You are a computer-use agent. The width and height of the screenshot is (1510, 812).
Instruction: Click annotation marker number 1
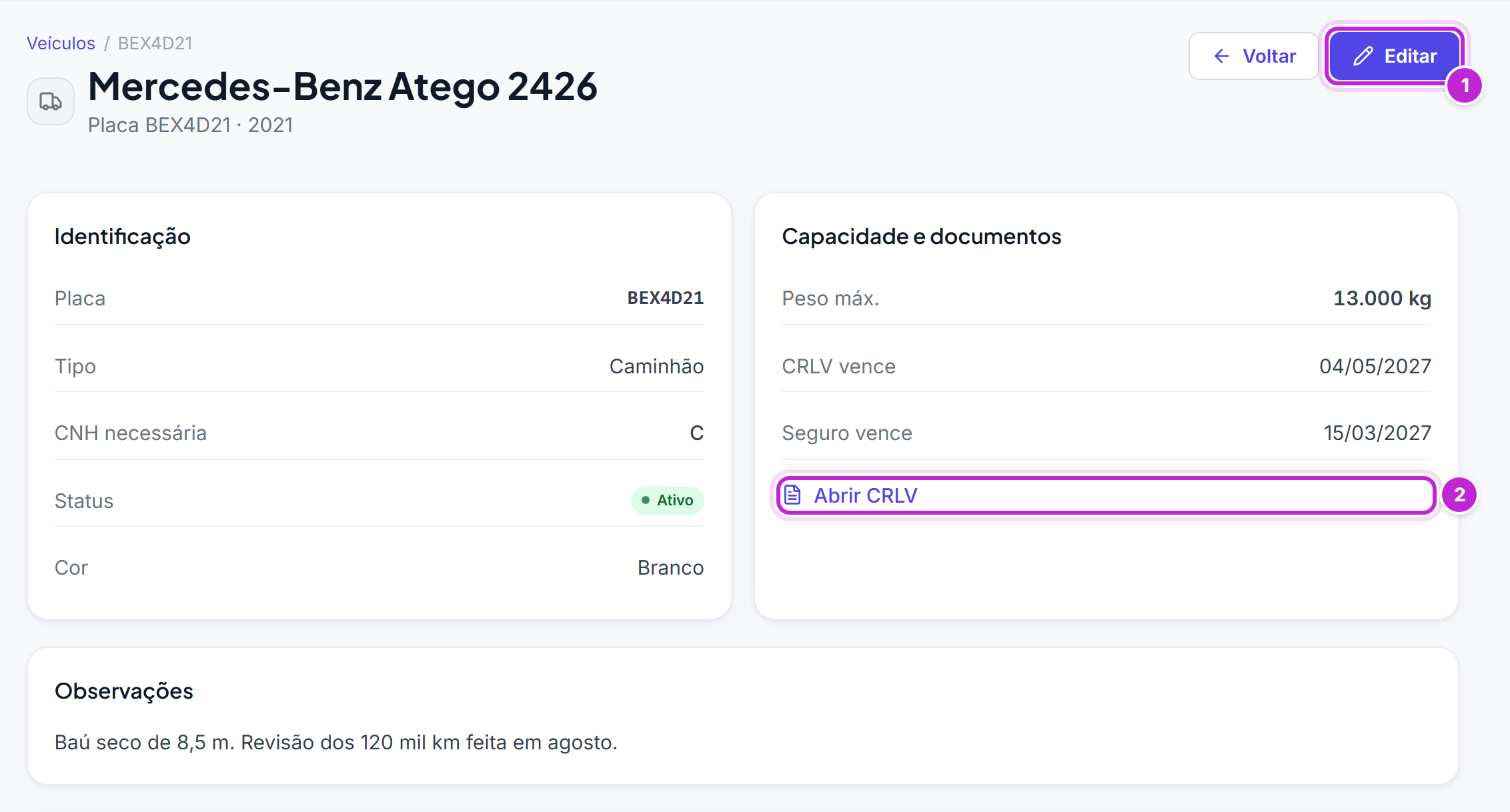pos(1465,85)
